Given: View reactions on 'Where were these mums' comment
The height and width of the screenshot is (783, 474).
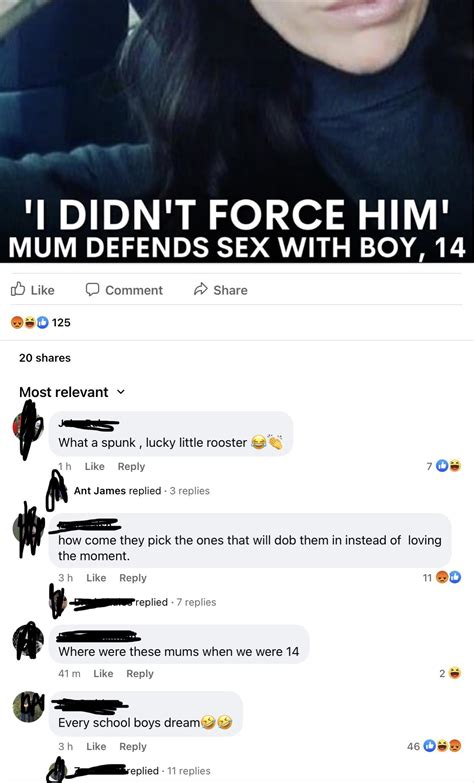Looking at the screenshot, I should click(x=450, y=674).
